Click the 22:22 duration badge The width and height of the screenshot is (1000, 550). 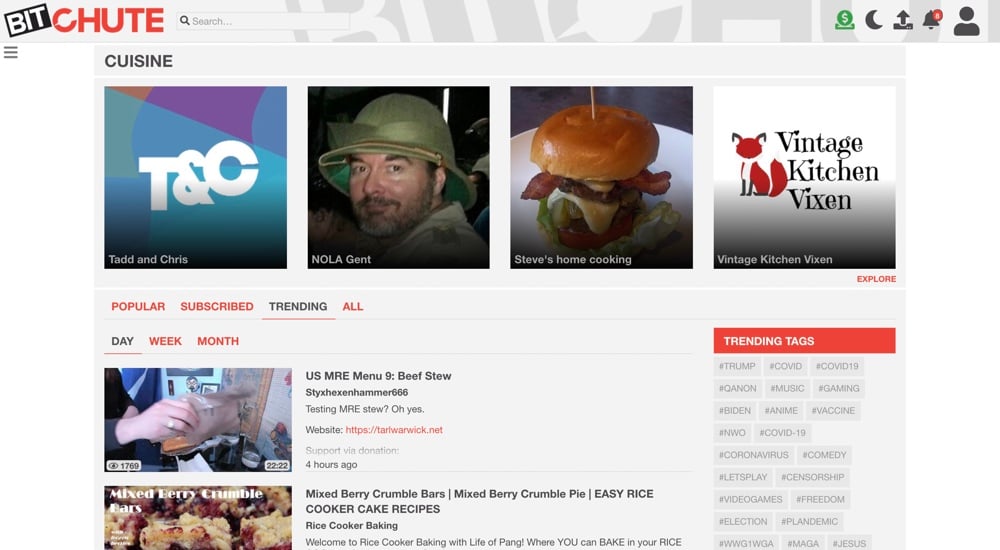pyautogui.click(x=277, y=466)
